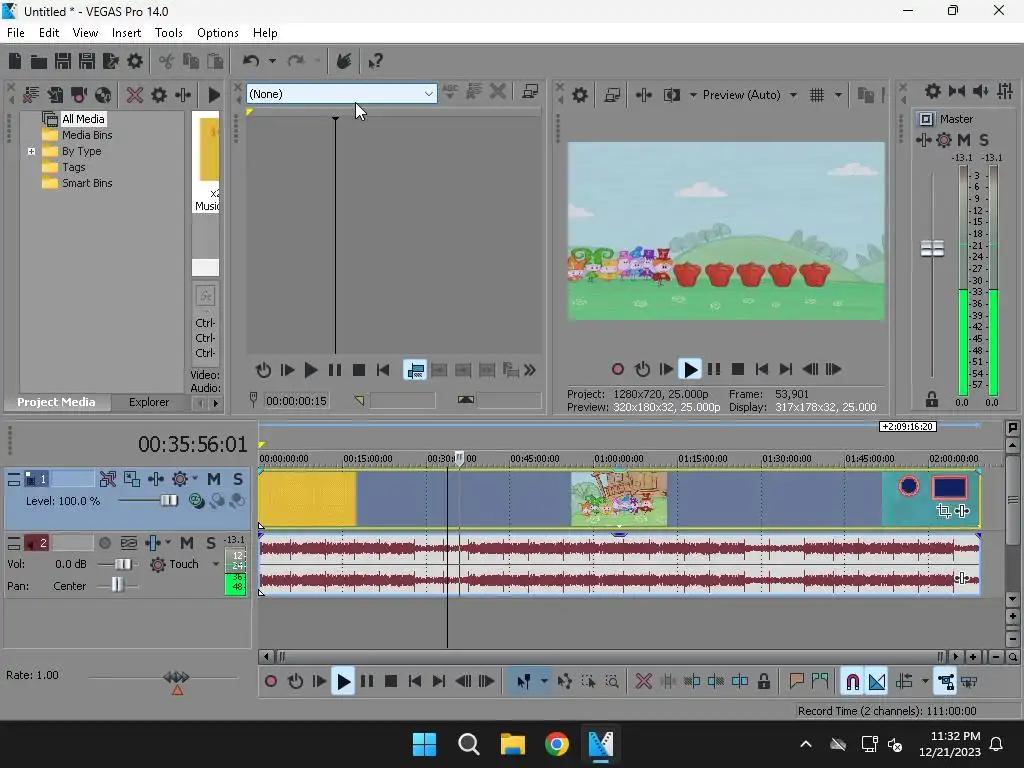
Task: Open the Insert menu
Action: 126,33
